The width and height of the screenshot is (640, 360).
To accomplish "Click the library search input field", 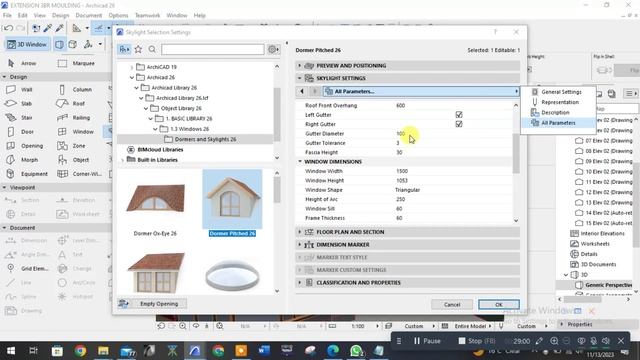I will [x=213, y=49].
